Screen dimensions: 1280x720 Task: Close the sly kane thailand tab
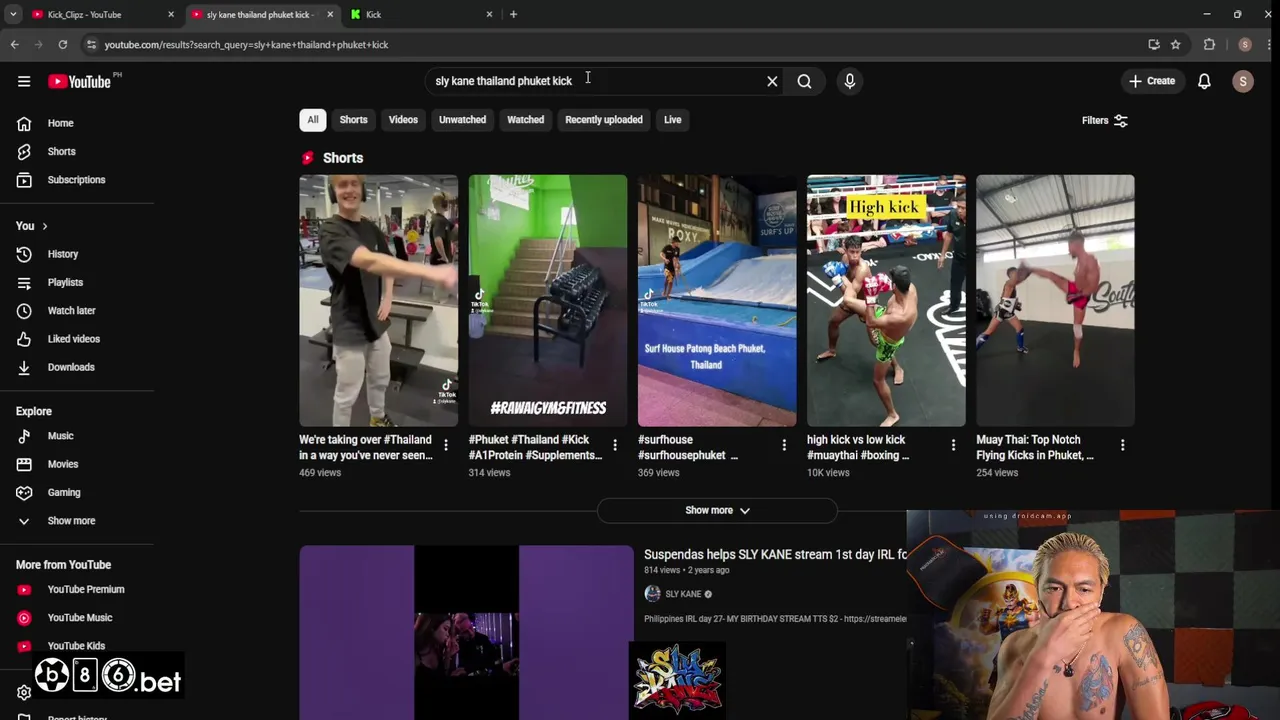[x=330, y=15]
